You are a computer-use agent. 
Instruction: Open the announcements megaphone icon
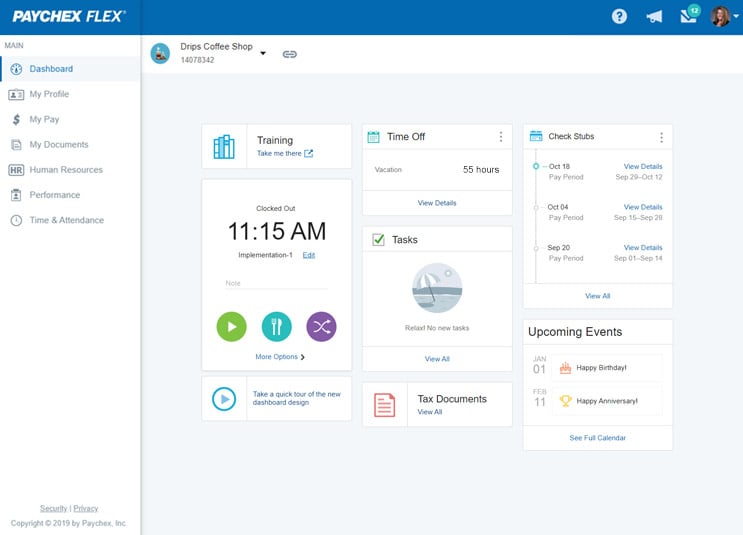(654, 17)
